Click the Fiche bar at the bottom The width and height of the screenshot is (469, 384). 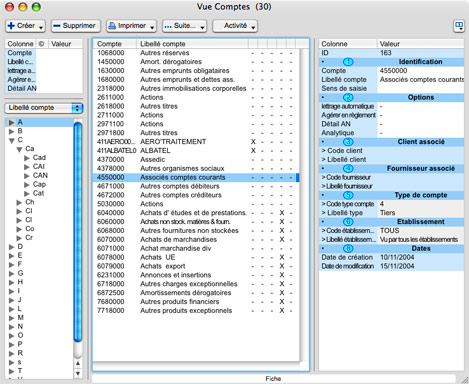(273, 379)
